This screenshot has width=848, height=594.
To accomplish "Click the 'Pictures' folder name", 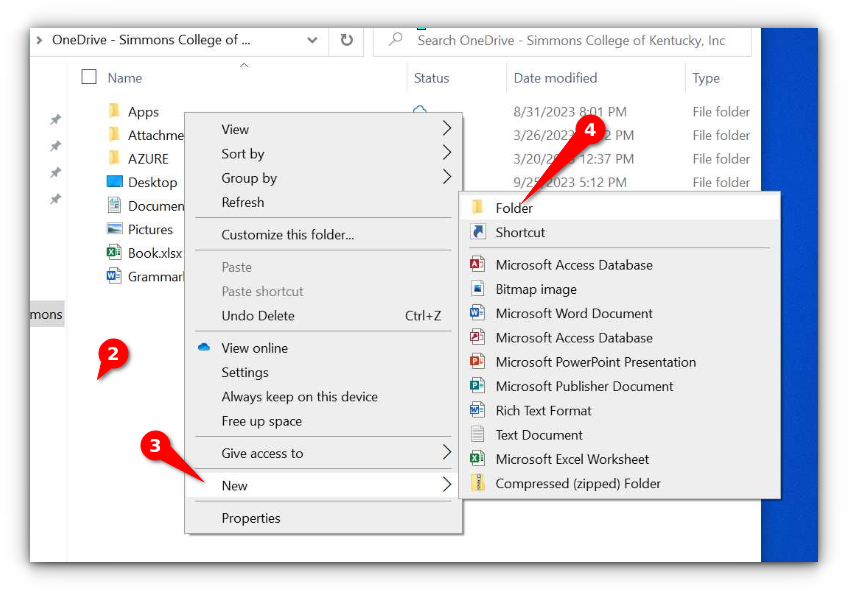I will tap(150, 229).
